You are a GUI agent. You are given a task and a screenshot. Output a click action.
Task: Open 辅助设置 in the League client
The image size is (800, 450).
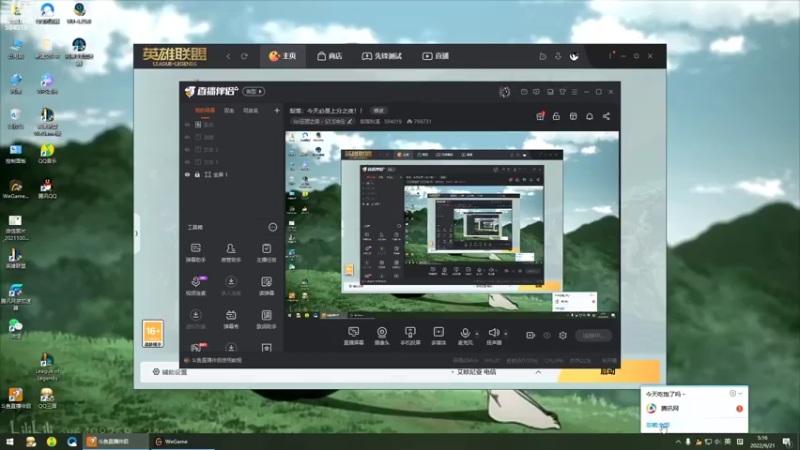click(170, 372)
